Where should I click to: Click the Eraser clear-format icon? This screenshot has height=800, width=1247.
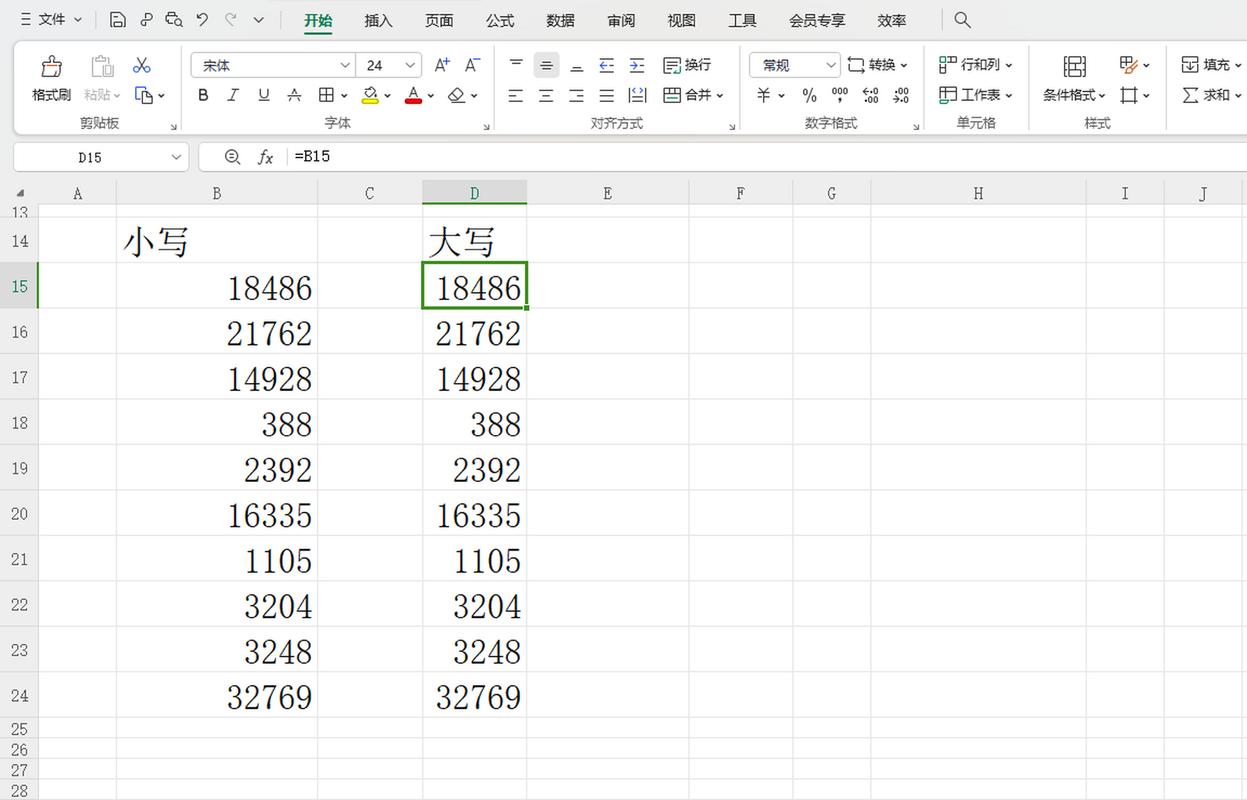pyautogui.click(x=456, y=95)
